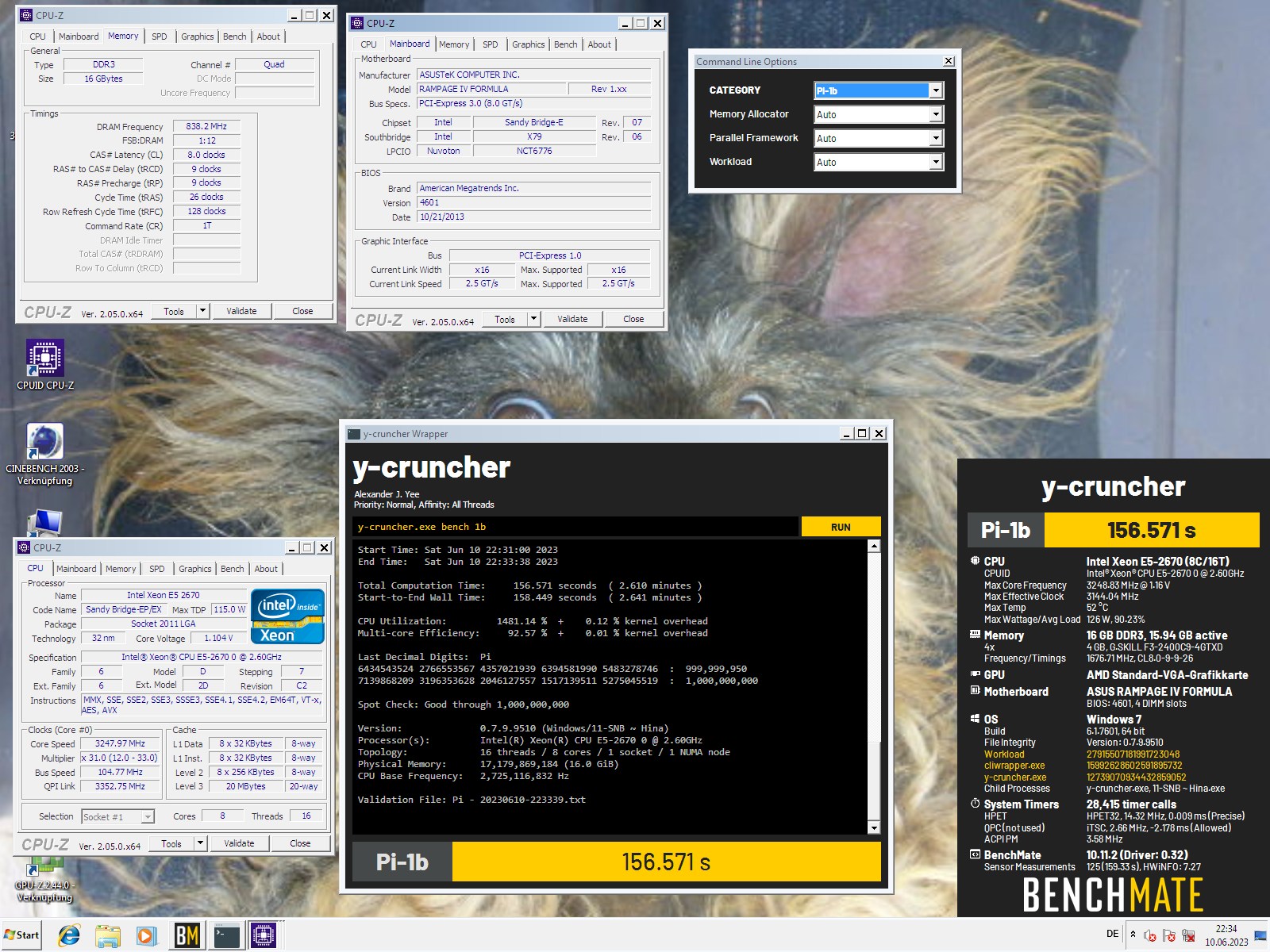
Task: Switch to CPU-Z taskbar icon
Action: click(264, 935)
